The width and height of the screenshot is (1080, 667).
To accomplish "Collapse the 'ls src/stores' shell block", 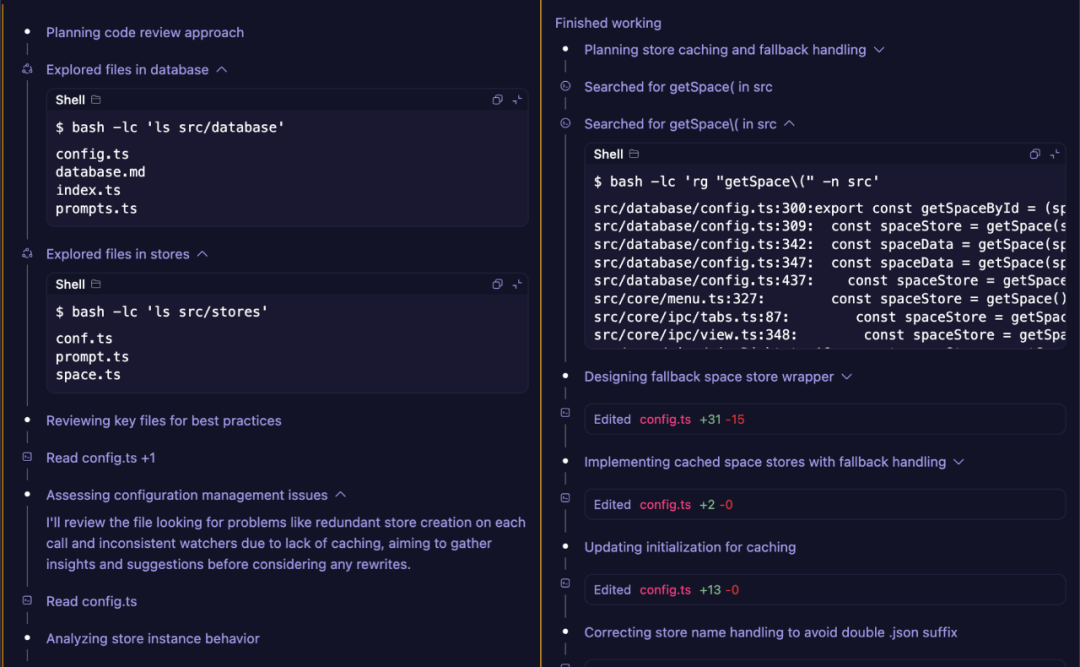I will [517, 284].
